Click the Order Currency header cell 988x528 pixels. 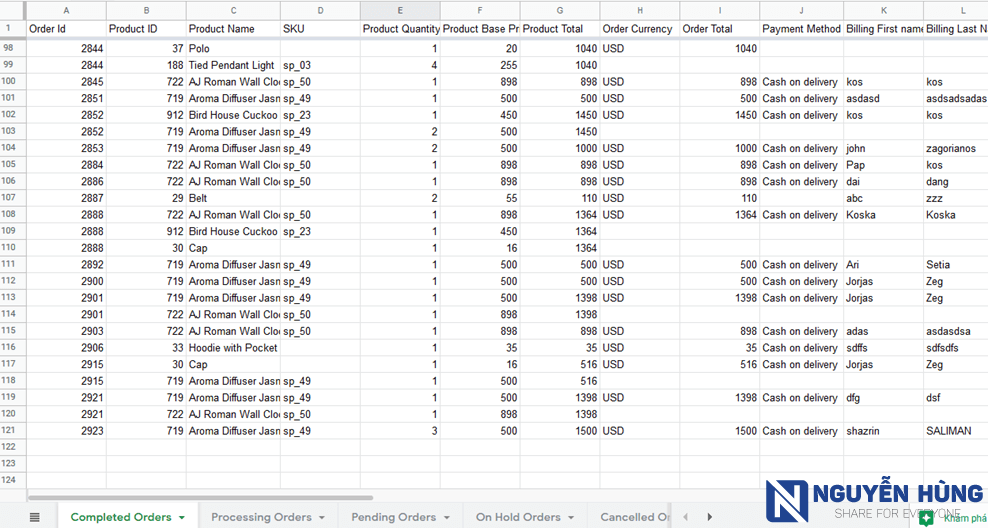click(640, 29)
